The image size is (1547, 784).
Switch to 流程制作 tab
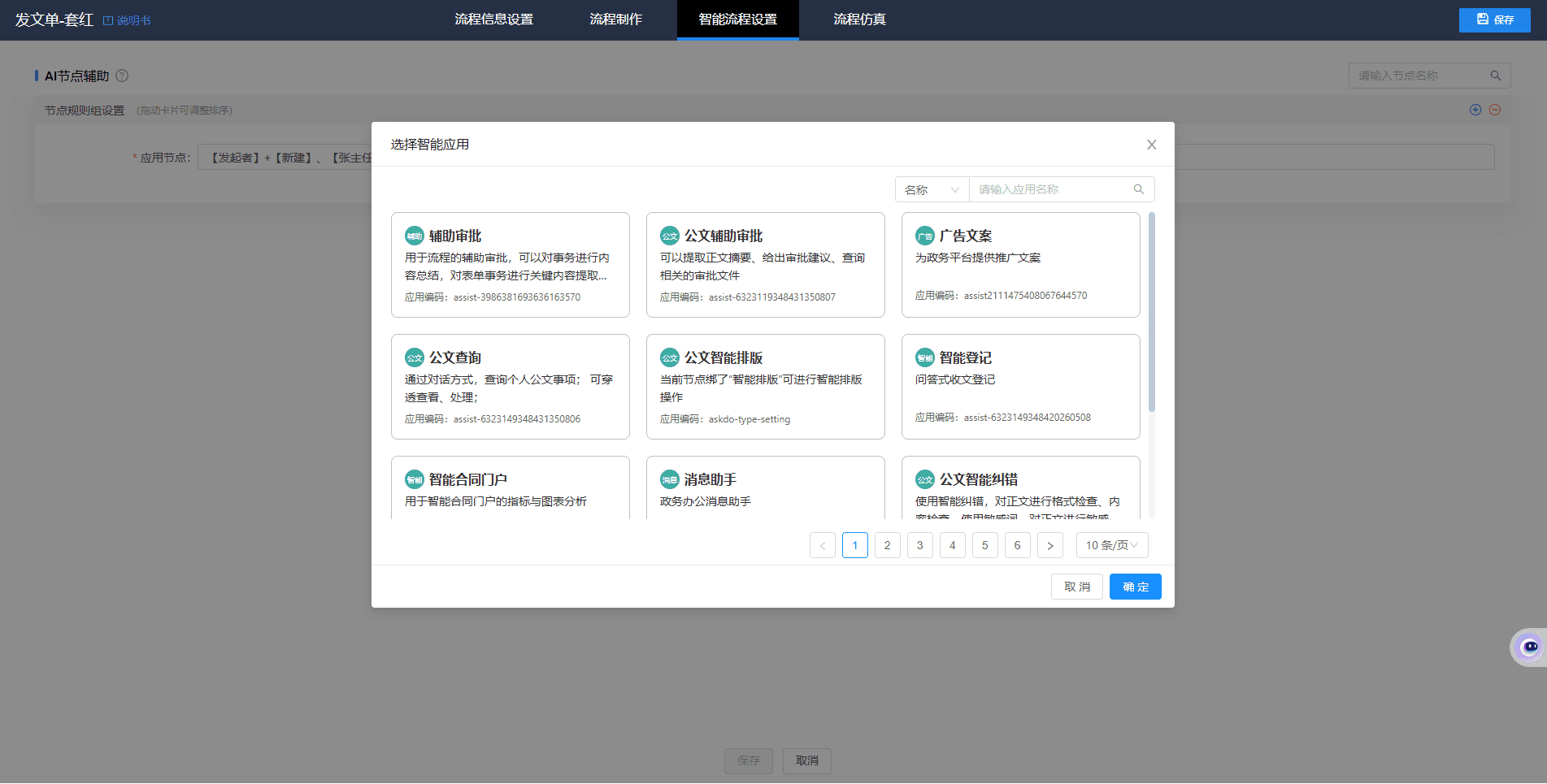coord(616,19)
